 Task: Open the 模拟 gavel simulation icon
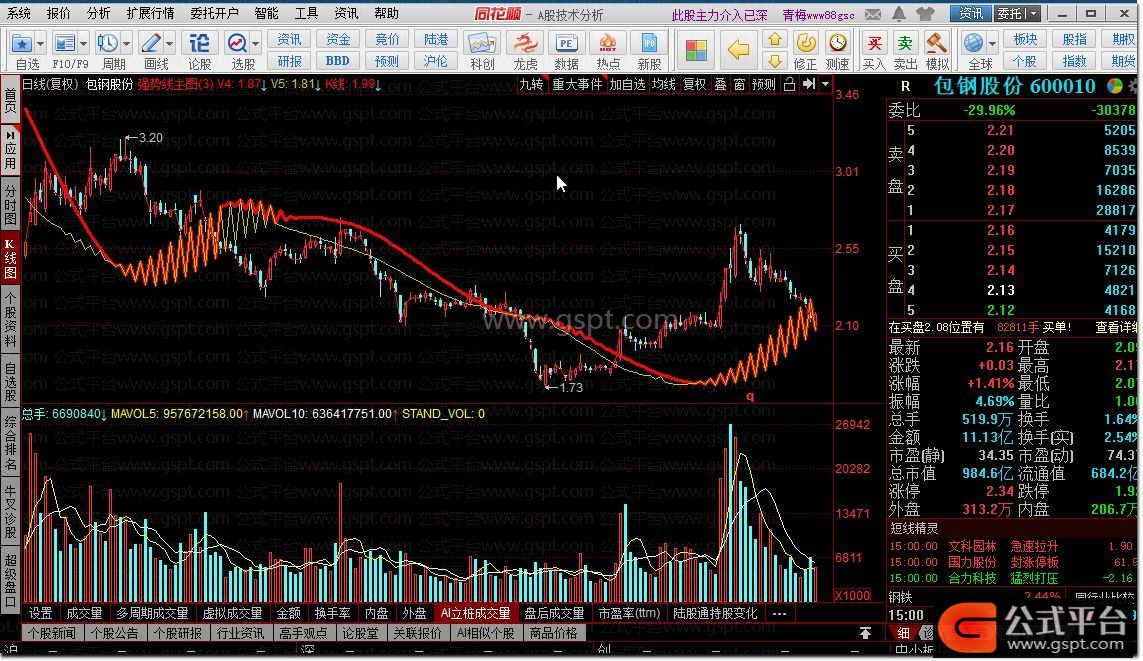[x=937, y=43]
